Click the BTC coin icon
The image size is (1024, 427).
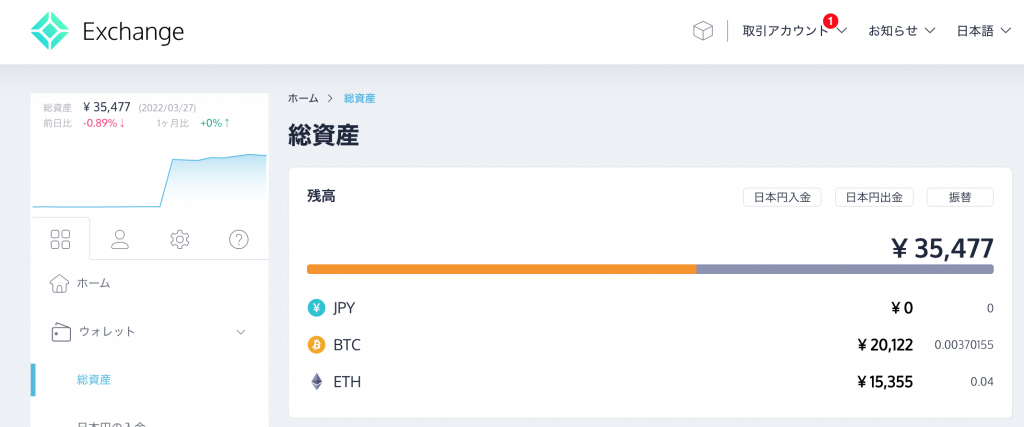point(316,345)
